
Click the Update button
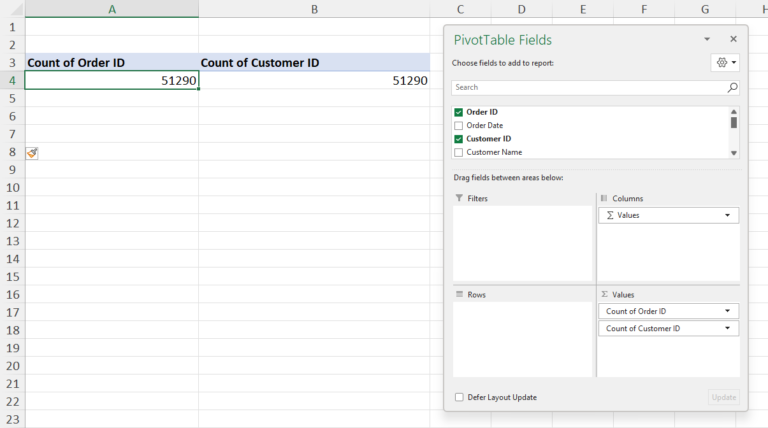point(723,397)
